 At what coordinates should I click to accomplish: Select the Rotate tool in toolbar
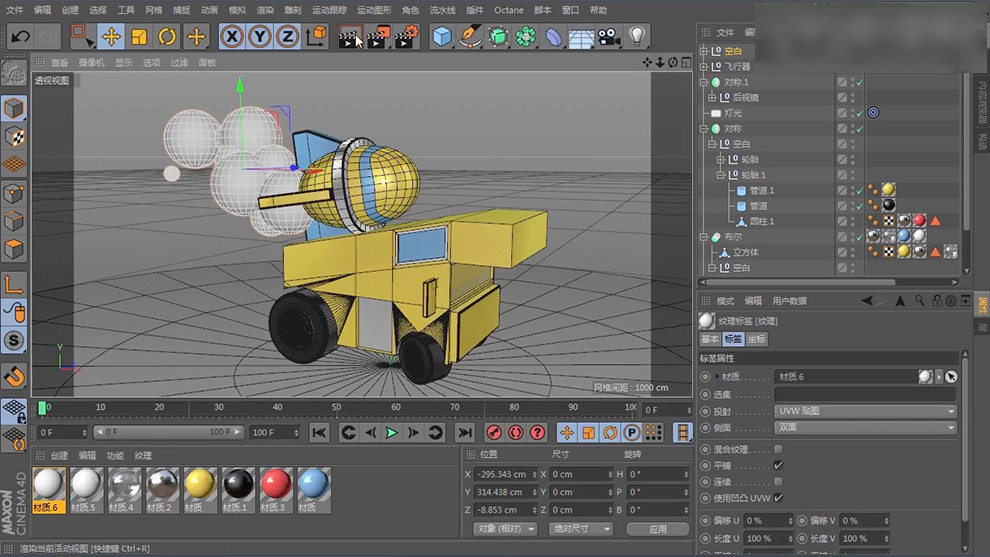pyautogui.click(x=167, y=37)
